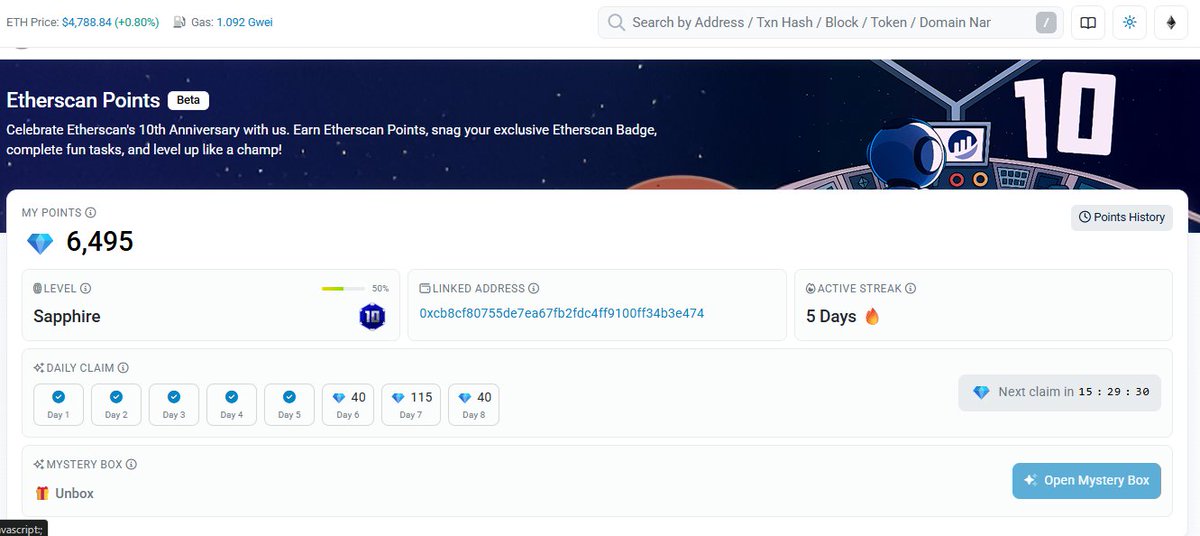Viewport: 1200px width, 536px height.
Task: Click the Mystery Box info icon
Action: [131, 464]
